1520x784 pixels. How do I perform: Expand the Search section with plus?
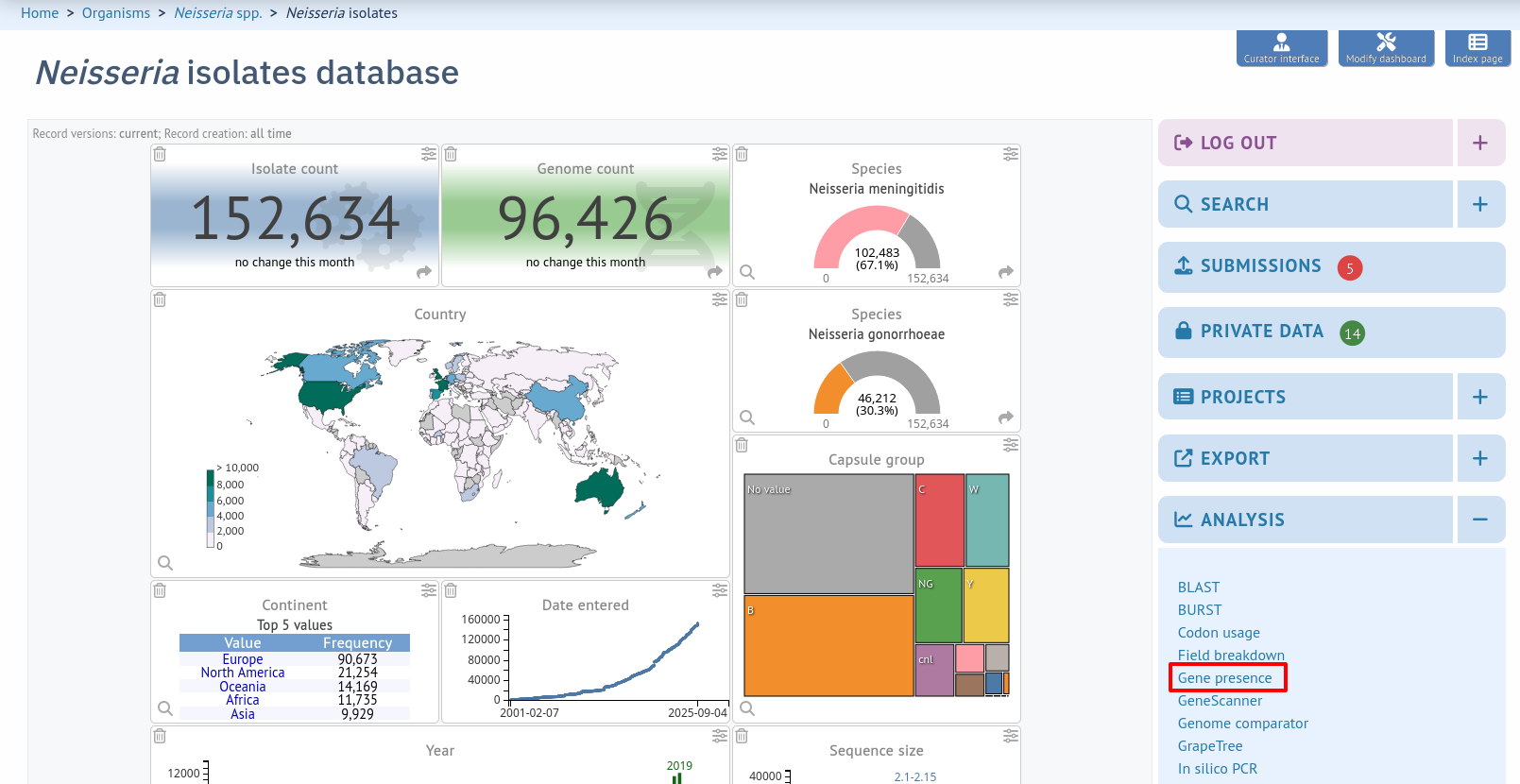[x=1480, y=204]
